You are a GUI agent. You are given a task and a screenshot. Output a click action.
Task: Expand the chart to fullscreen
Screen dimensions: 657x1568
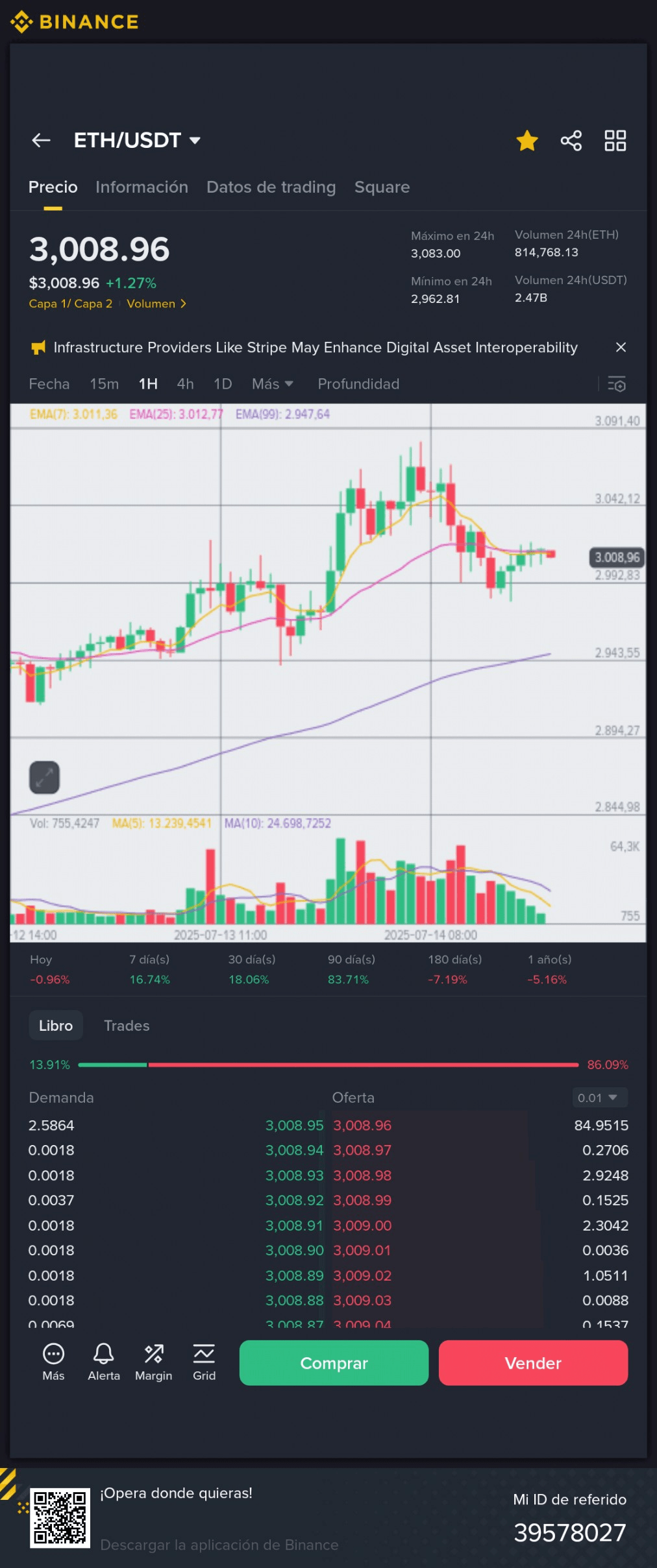44,777
